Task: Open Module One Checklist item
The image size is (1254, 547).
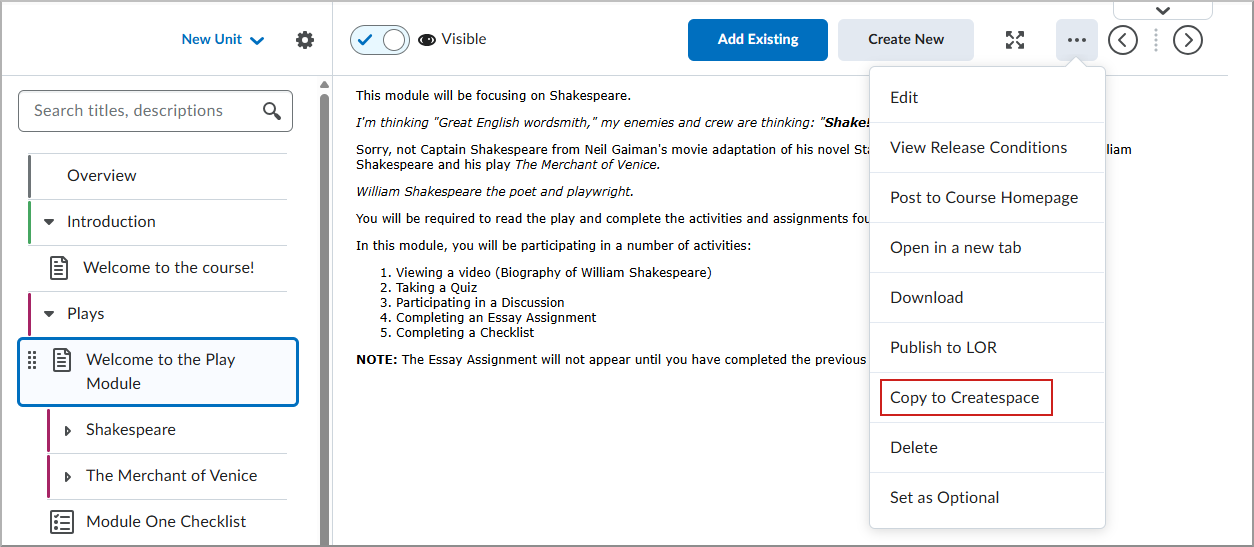Action: point(168,522)
